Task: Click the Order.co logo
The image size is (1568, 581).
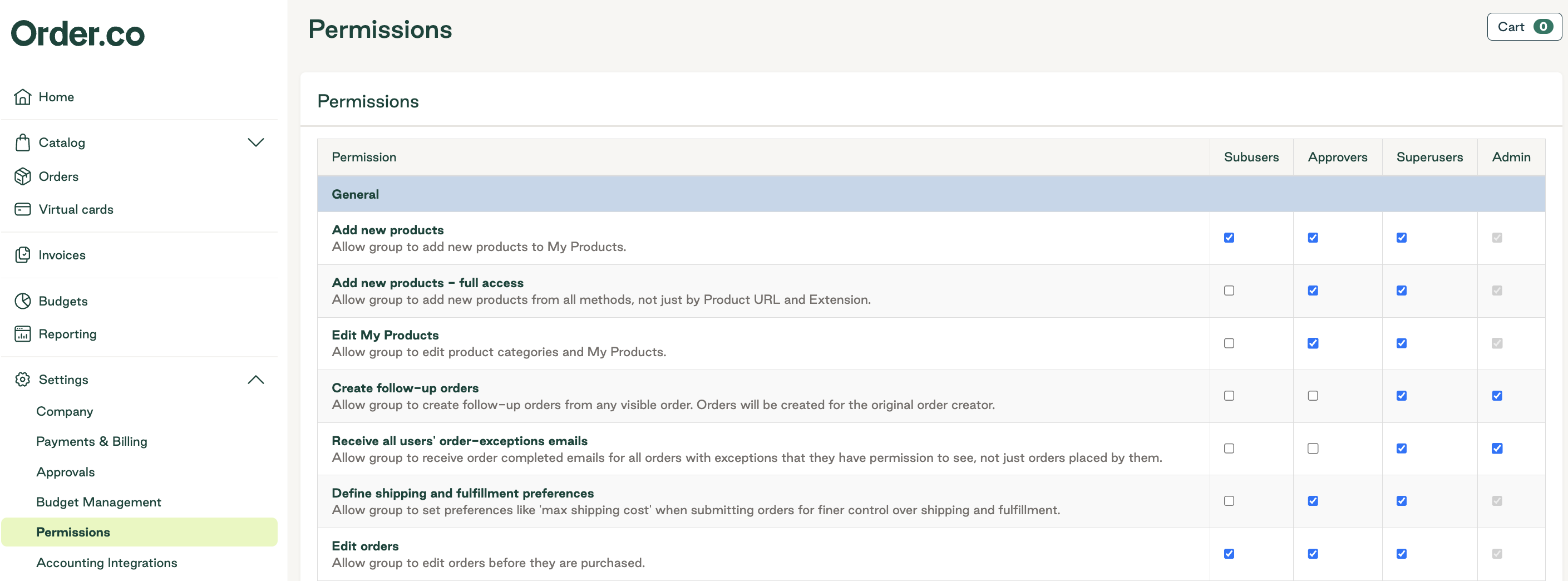Action: coord(78,33)
